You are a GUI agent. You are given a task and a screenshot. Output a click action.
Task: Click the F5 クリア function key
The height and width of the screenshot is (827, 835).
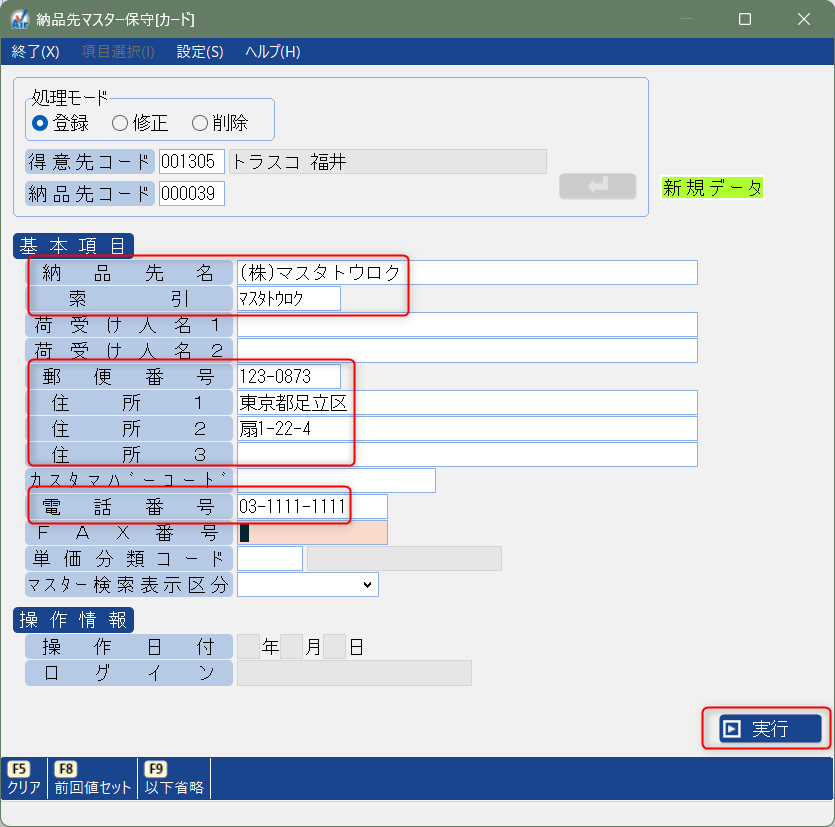24,779
